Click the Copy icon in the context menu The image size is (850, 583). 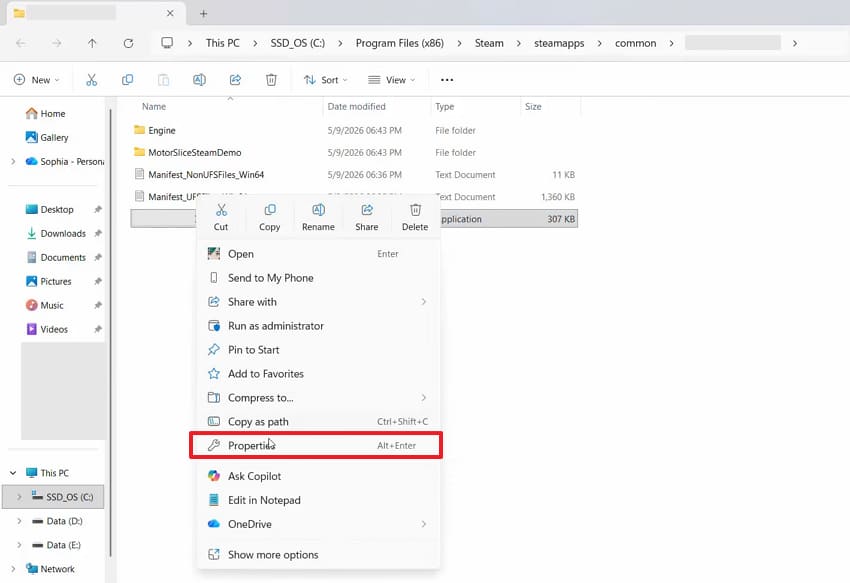click(269, 210)
